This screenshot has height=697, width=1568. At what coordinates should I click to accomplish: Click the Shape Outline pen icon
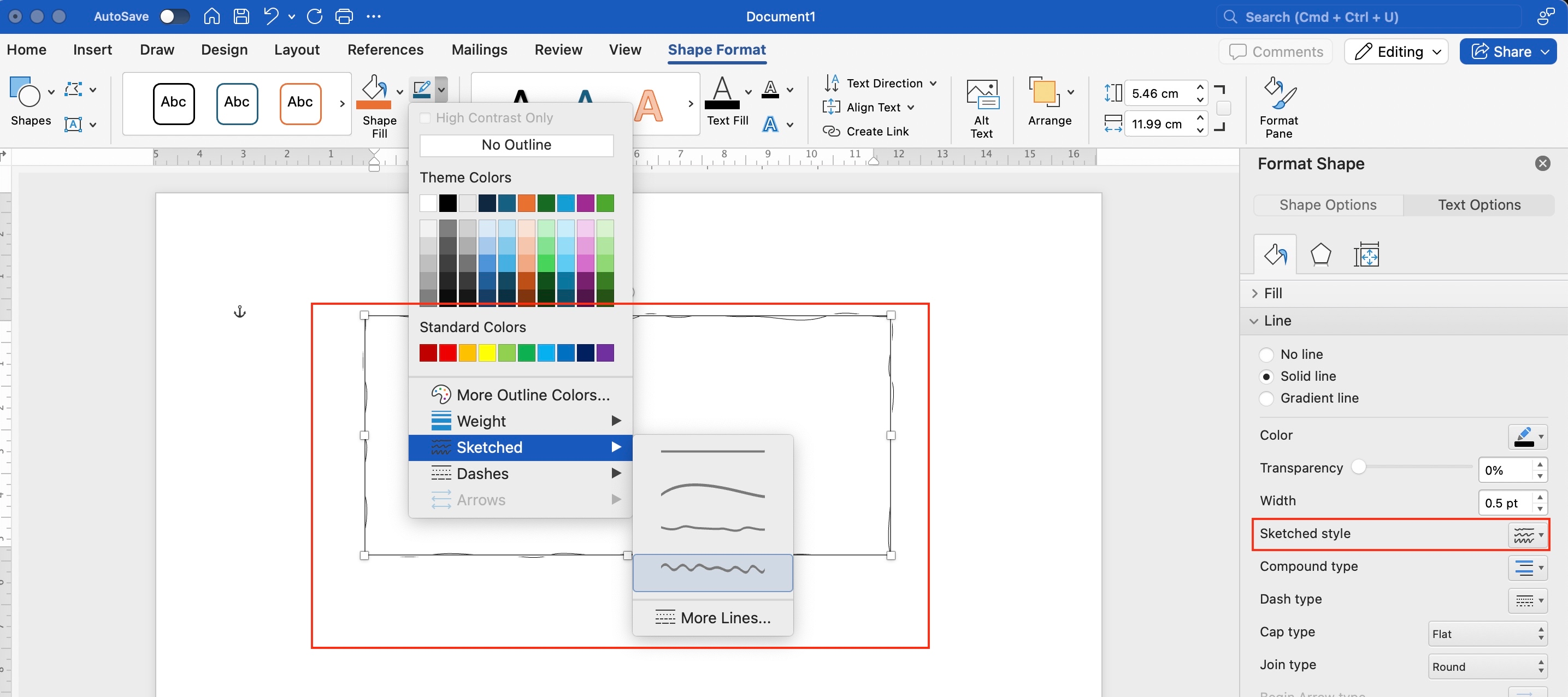(x=422, y=90)
